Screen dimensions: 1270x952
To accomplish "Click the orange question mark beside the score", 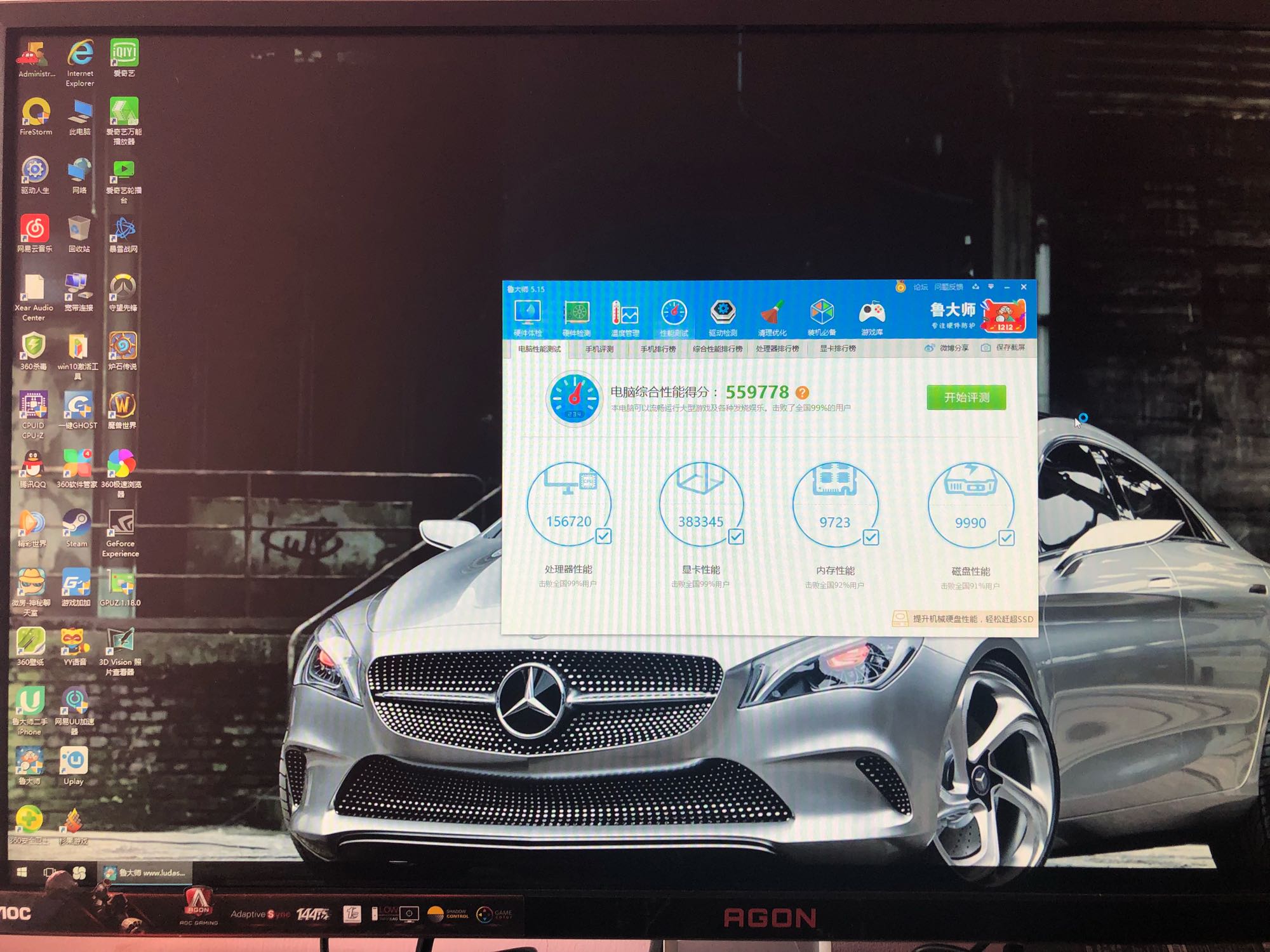I will [802, 393].
